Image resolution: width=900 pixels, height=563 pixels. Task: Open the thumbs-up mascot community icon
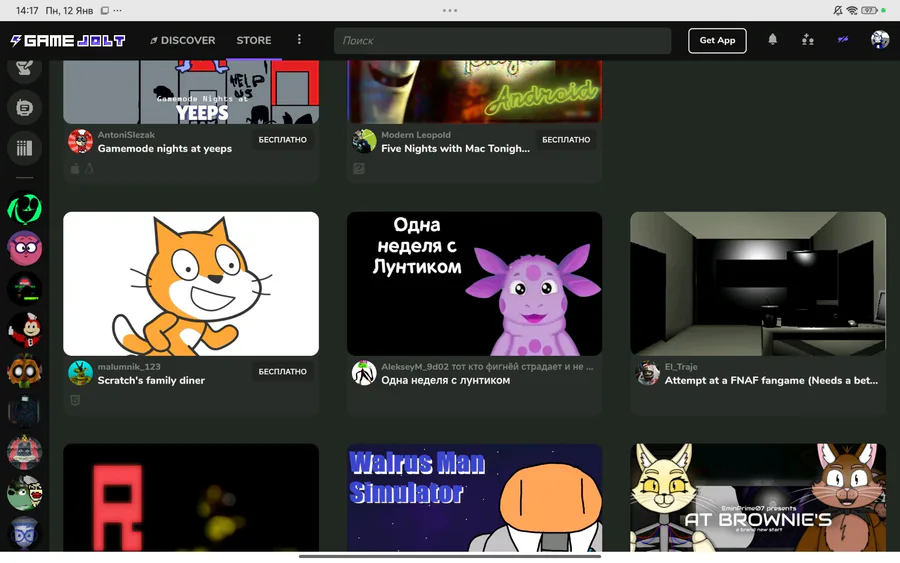tap(24, 329)
